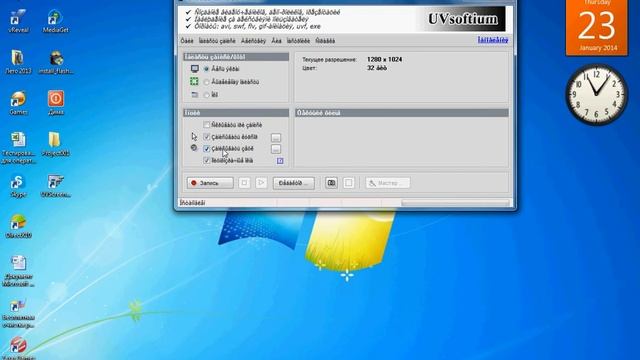Open the green-orange shortcut icon below Skype

click(x=18, y=227)
